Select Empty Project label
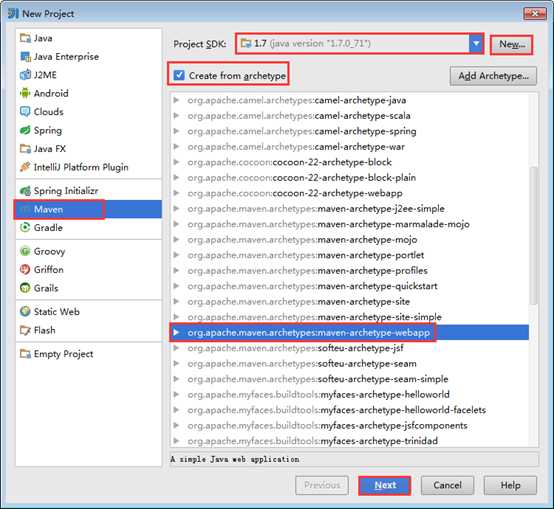Viewport: 554px width, 509px height. point(64,354)
